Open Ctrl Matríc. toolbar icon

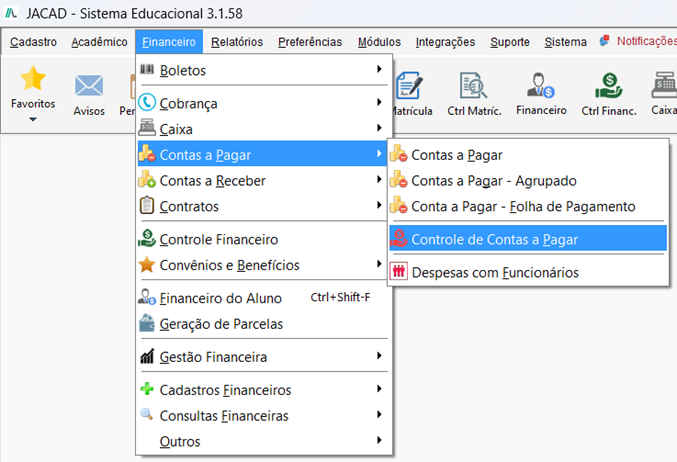coord(474,85)
